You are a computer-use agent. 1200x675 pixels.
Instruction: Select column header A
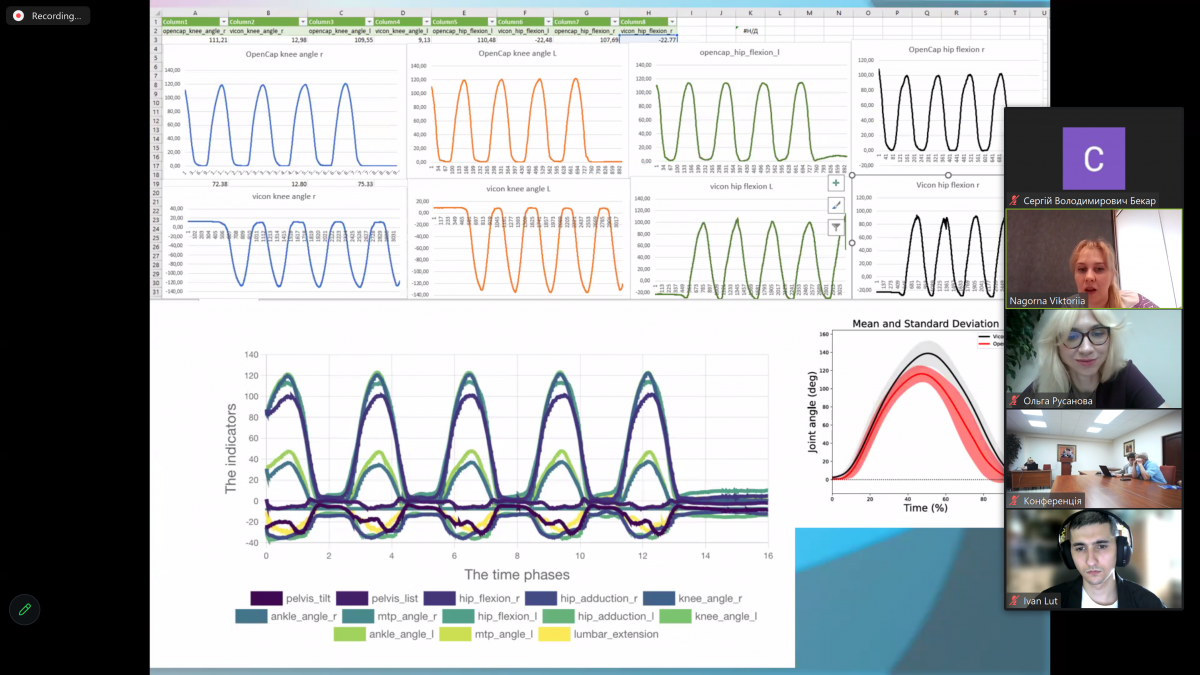194,12
